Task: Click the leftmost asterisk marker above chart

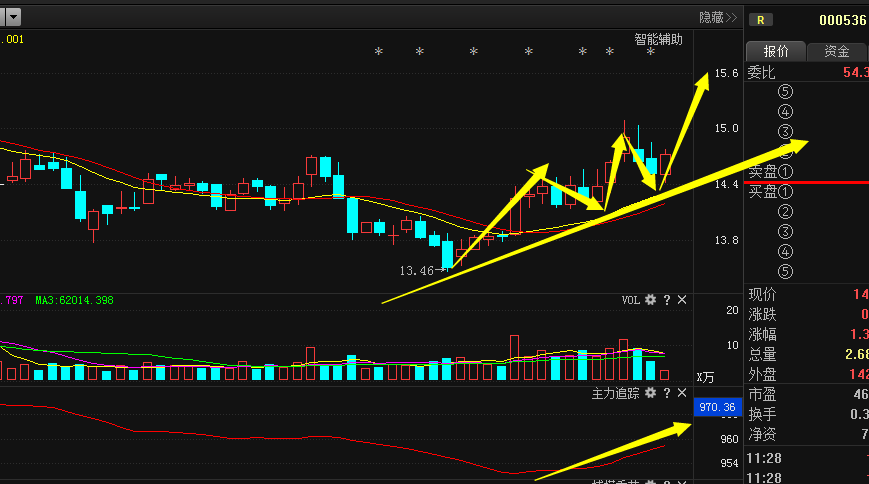Action: point(378,52)
